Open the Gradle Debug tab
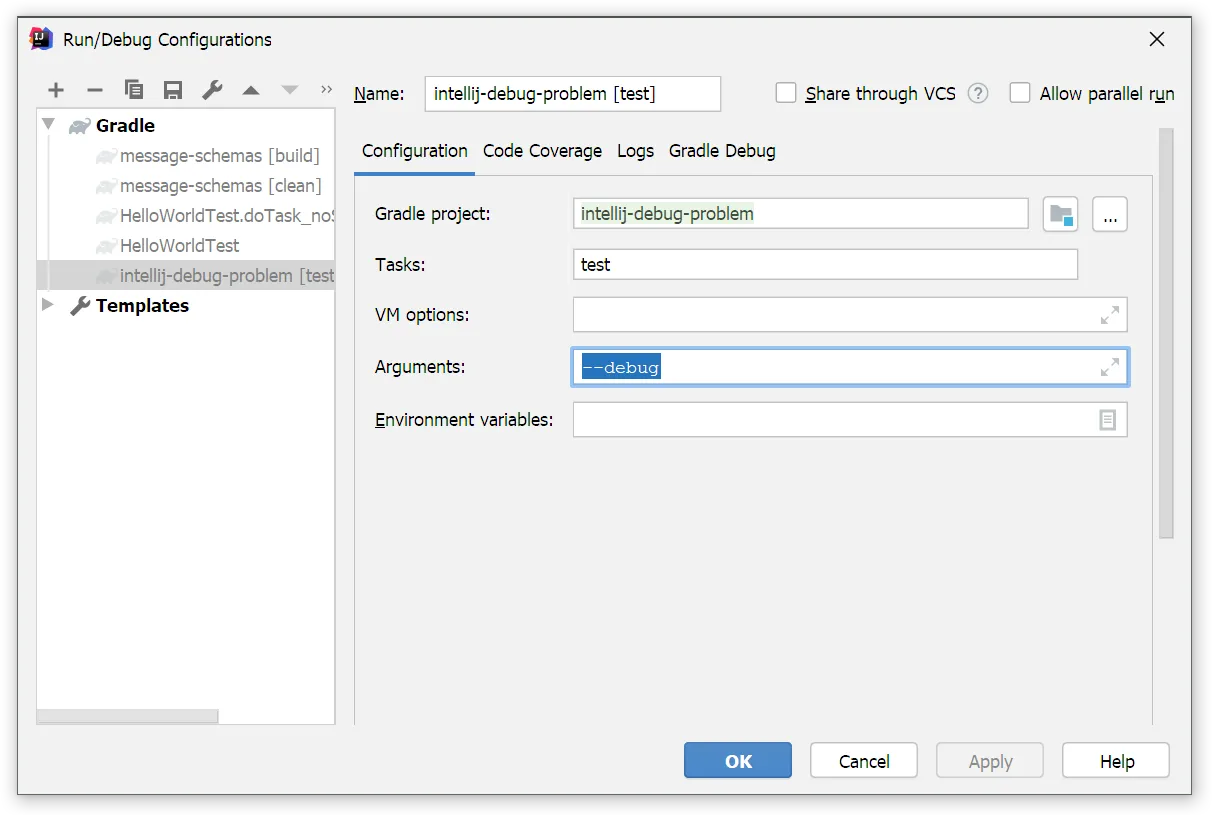This screenshot has width=1212, height=815. click(722, 151)
